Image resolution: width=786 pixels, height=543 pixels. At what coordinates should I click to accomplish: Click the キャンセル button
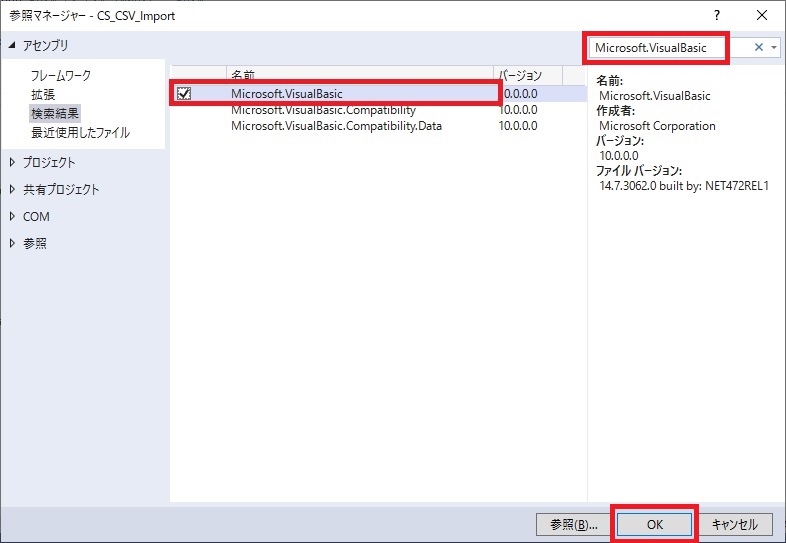[735, 524]
